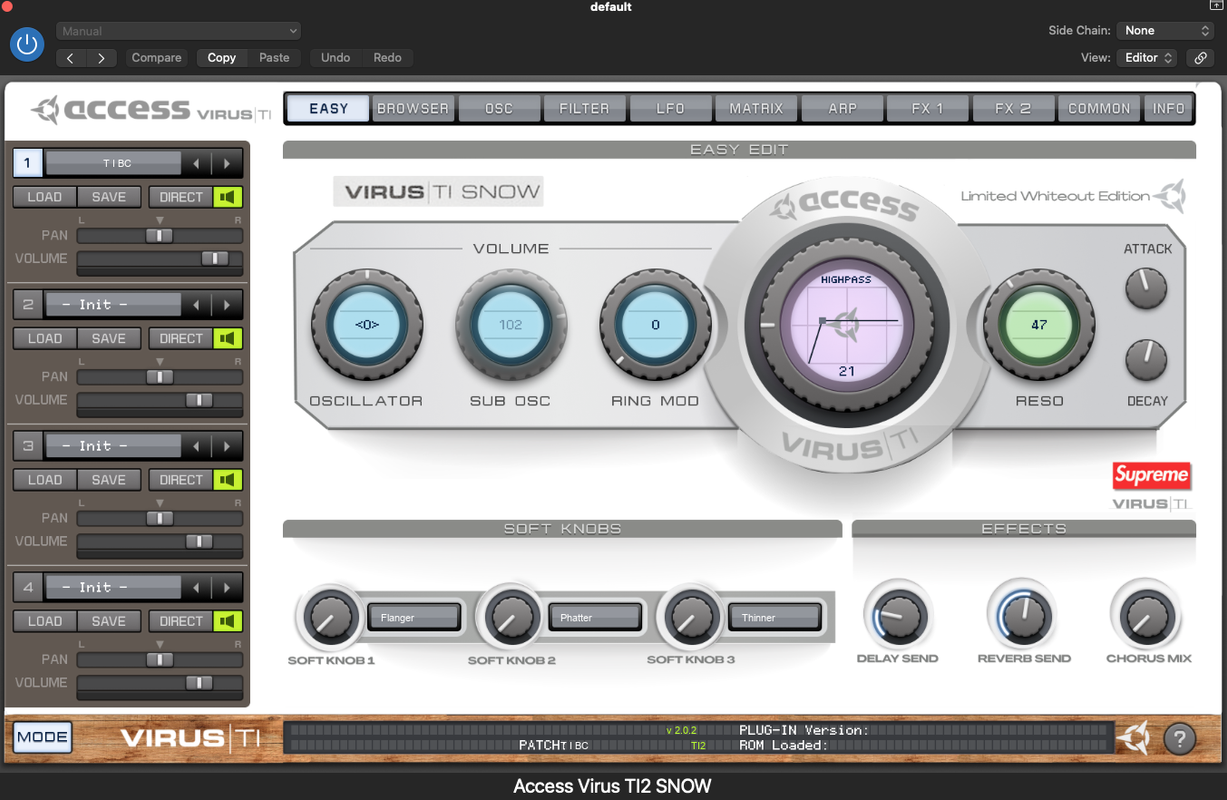Open the COMMON tab
1227x800 pixels.
(x=1099, y=108)
